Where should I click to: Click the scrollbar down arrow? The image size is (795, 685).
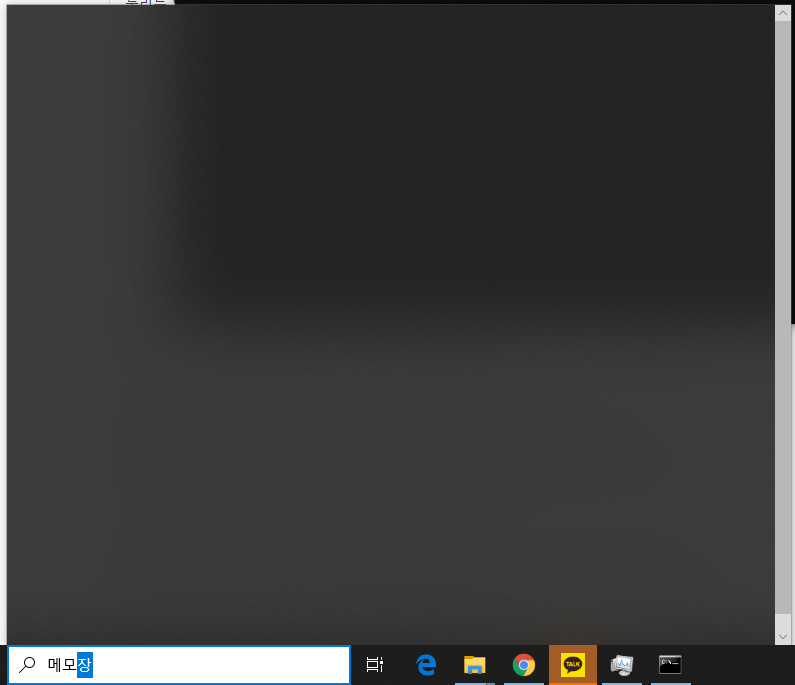click(783, 636)
